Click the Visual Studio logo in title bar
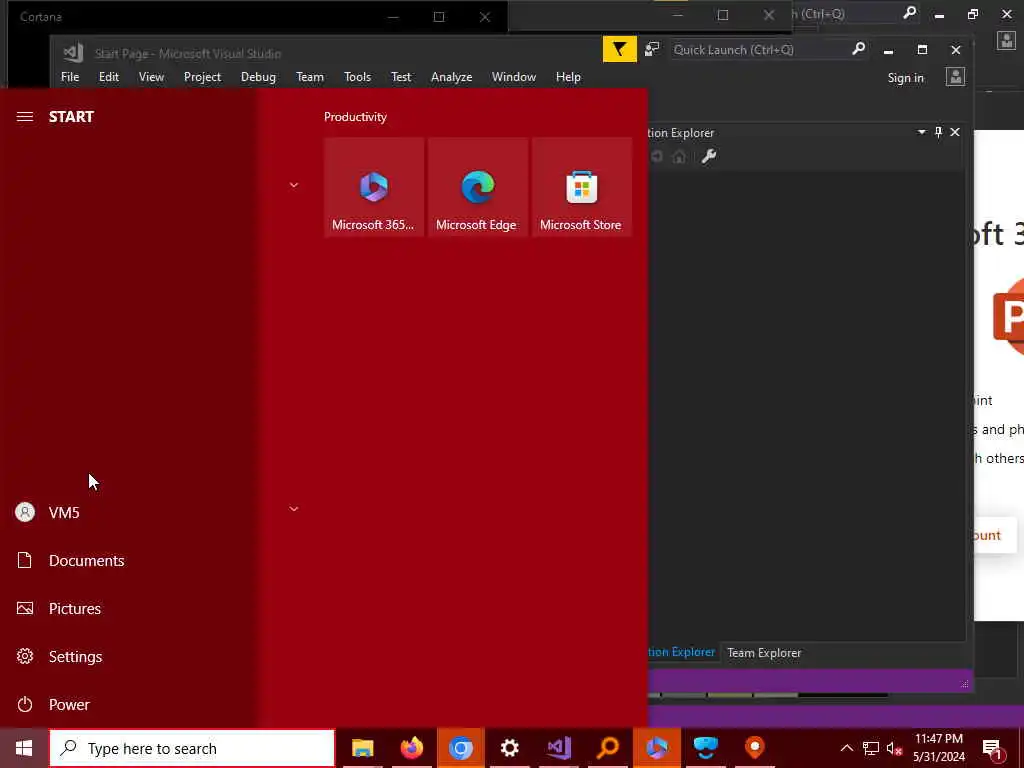Image resolution: width=1024 pixels, height=768 pixels. click(x=73, y=52)
